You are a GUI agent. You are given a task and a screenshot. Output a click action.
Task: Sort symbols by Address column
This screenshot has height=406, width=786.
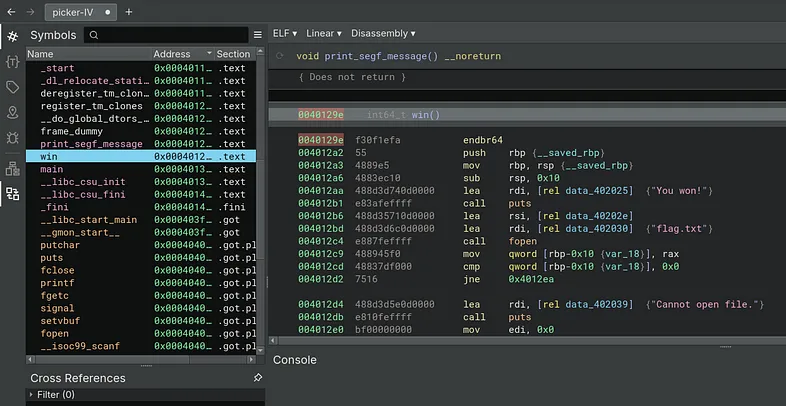pos(183,54)
